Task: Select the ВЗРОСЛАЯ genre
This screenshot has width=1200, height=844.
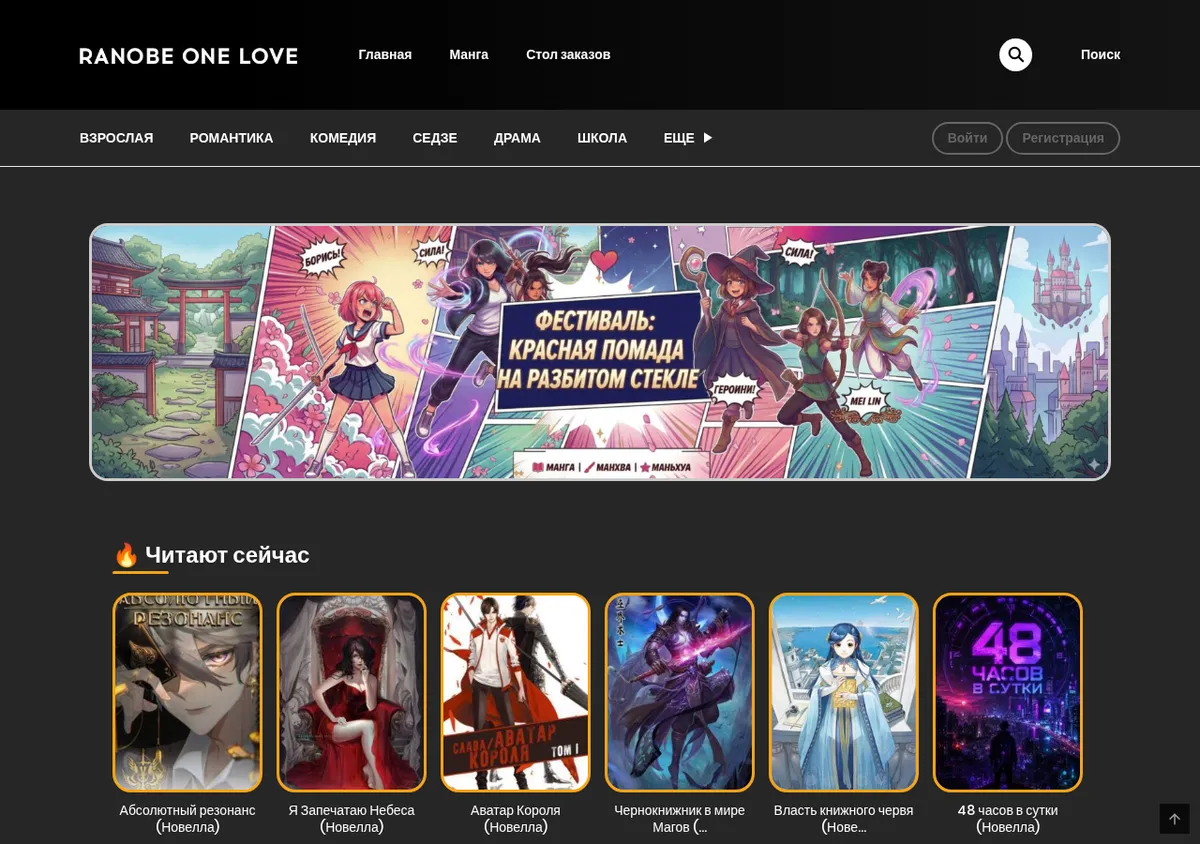Action: (x=116, y=138)
